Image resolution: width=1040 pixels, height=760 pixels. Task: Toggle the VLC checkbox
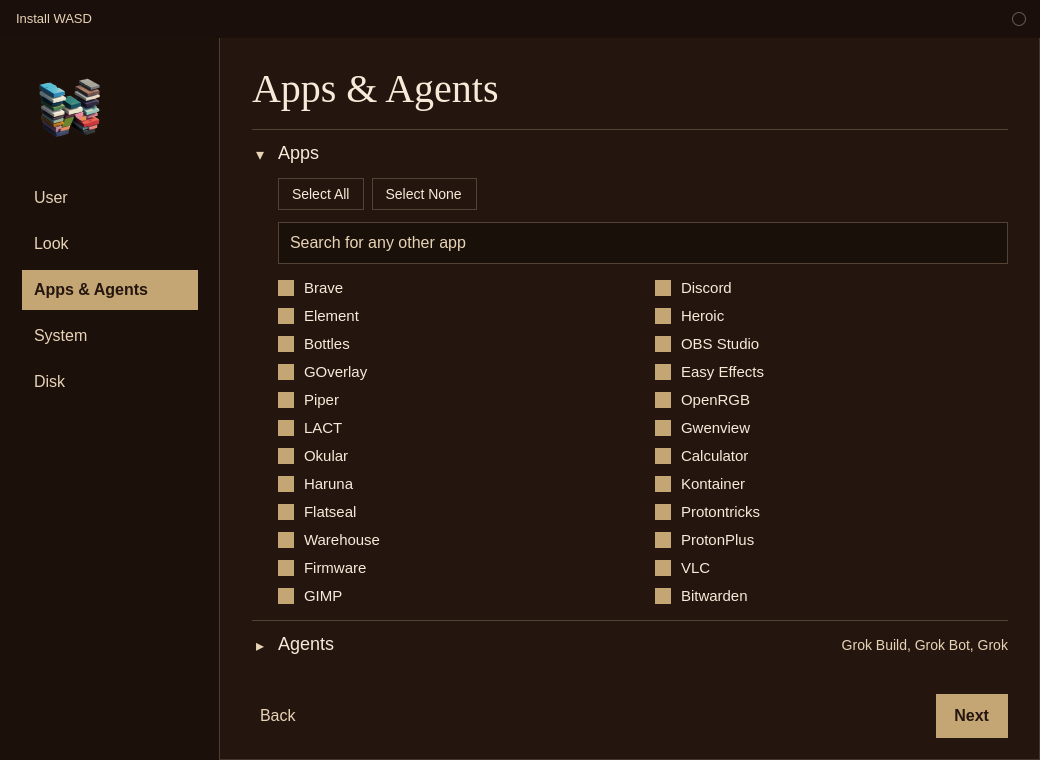[x=663, y=568]
